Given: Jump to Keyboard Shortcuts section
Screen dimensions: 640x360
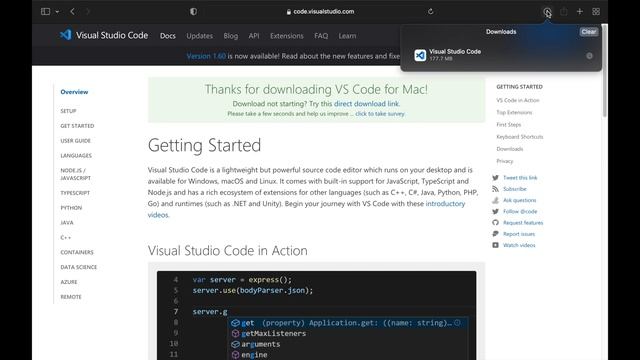Looking at the screenshot, I should point(520,137).
